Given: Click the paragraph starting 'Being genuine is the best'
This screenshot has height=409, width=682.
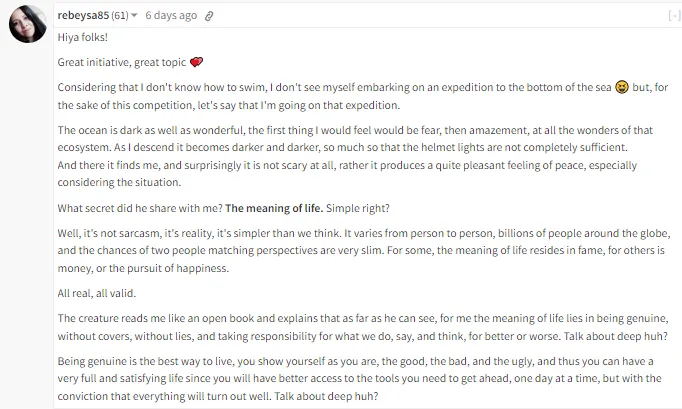Looking at the screenshot, I should click(x=359, y=379).
